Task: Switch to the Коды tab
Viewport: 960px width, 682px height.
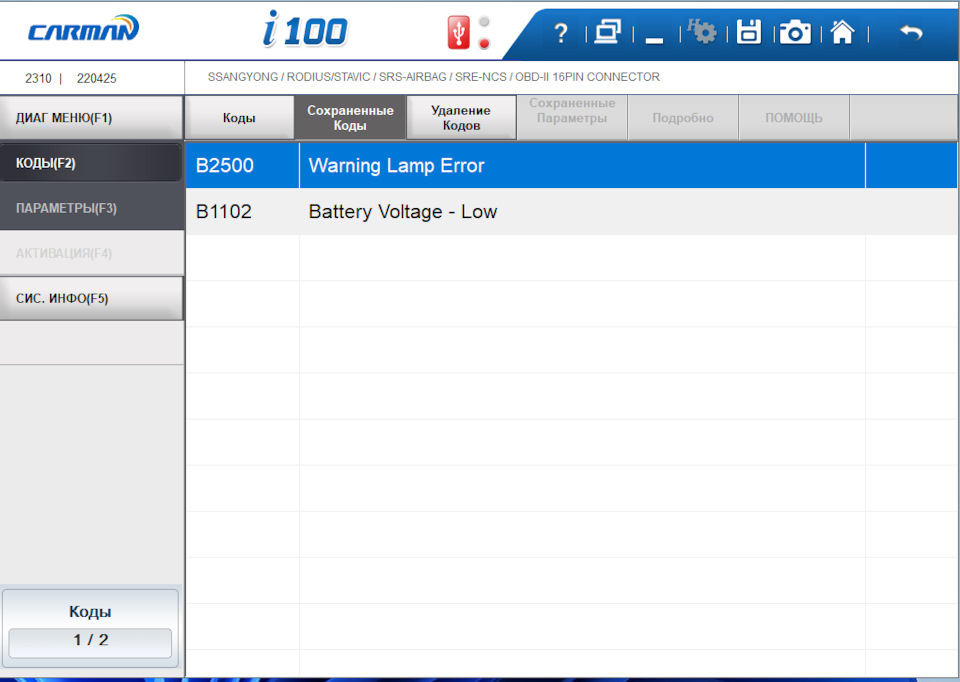Action: pyautogui.click(x=239, y=118)
